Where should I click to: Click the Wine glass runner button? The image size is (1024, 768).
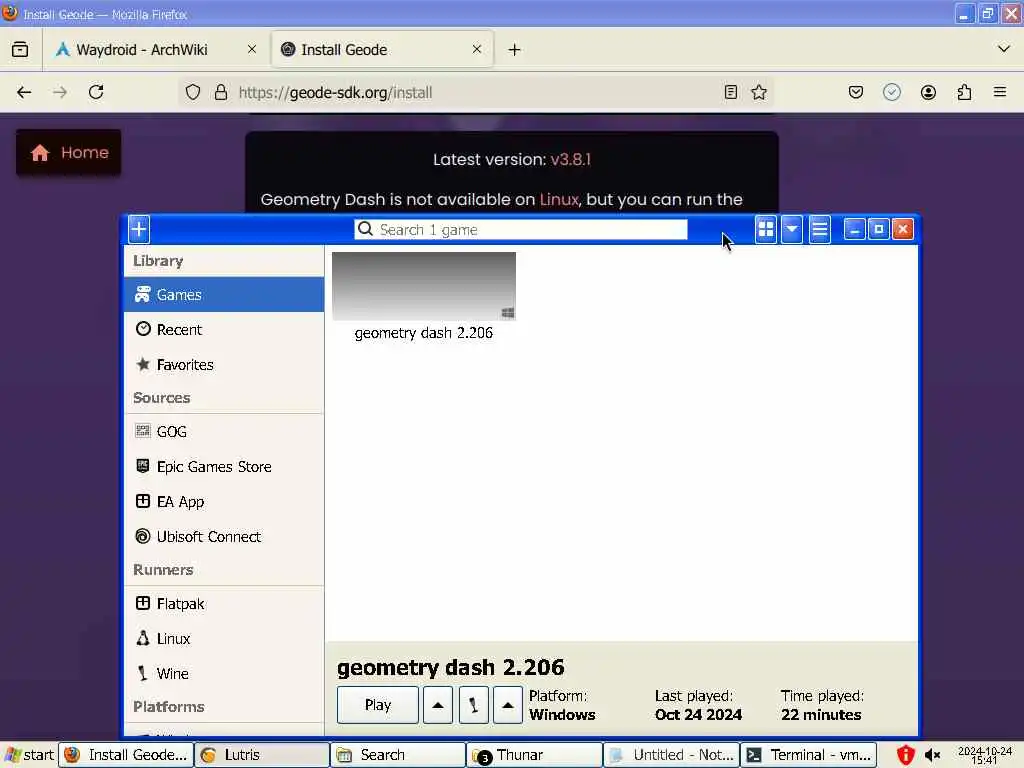coord(473,705)
